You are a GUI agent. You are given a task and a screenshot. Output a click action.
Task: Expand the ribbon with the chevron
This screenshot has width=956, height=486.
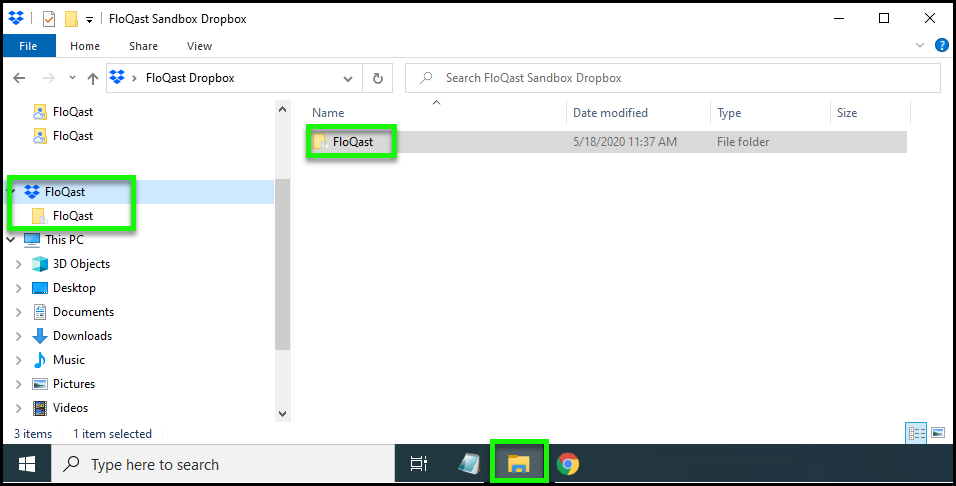pos(920,46)
